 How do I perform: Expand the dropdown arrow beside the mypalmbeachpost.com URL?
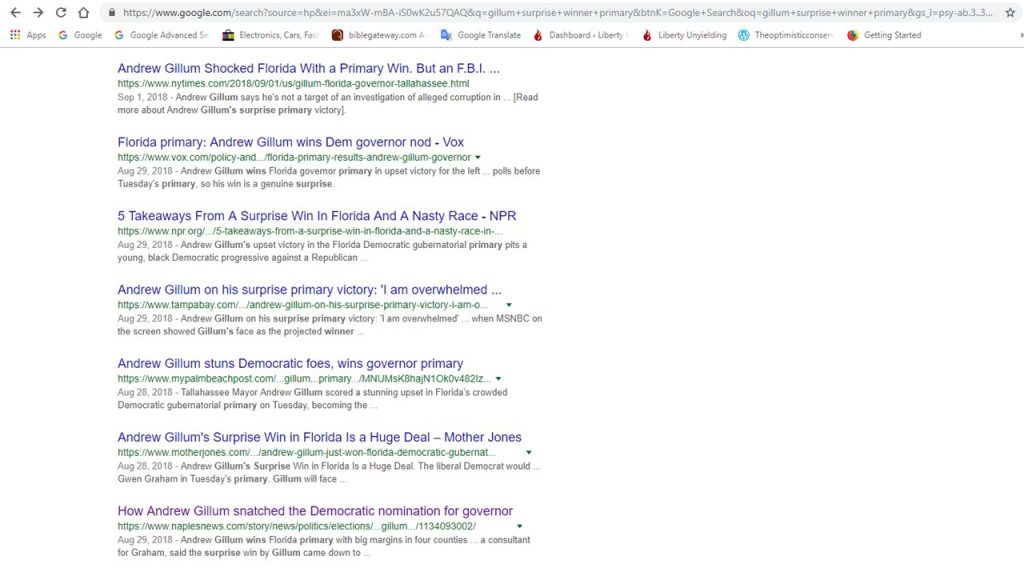coord(498,379)
